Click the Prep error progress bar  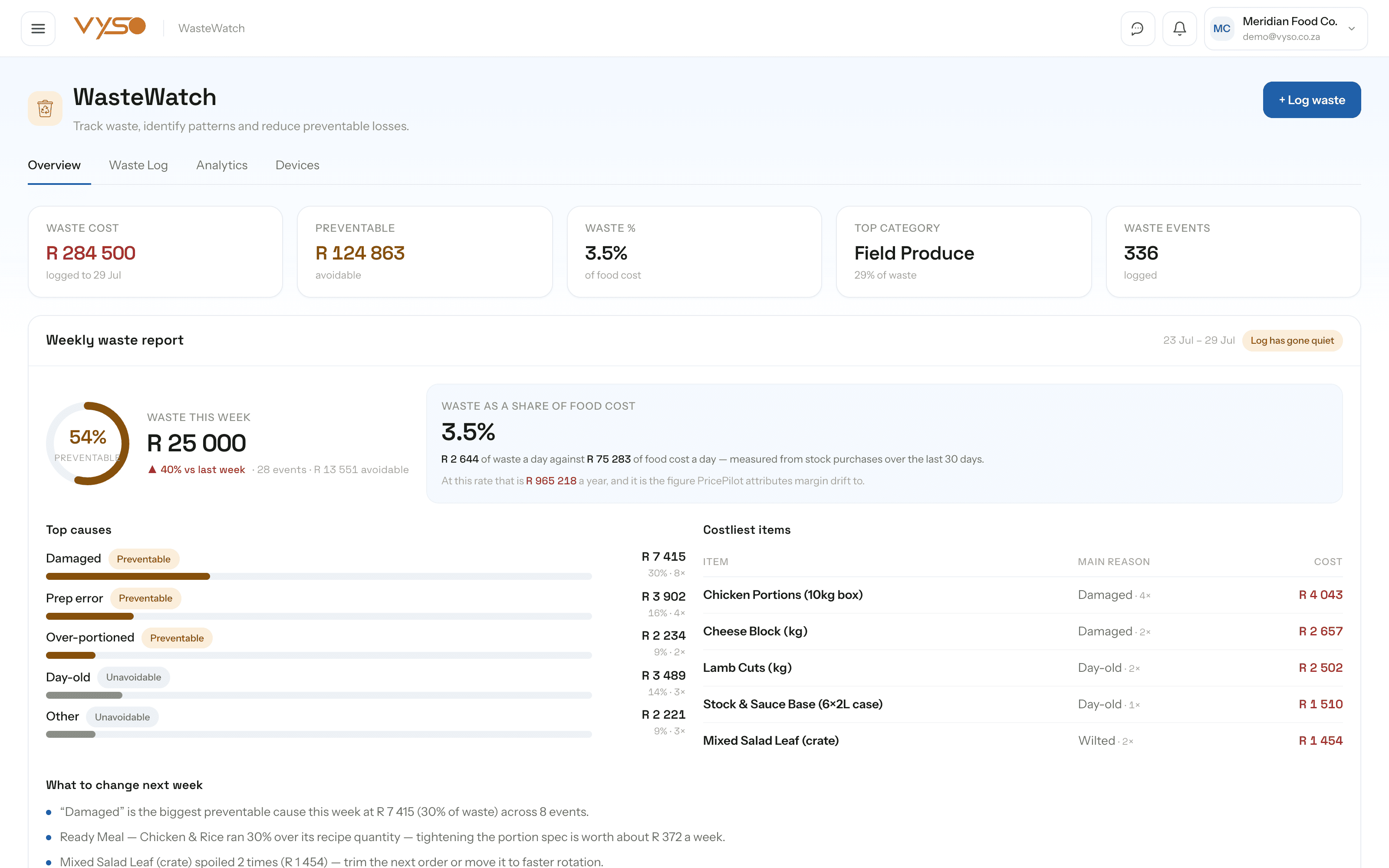[319, 616]
